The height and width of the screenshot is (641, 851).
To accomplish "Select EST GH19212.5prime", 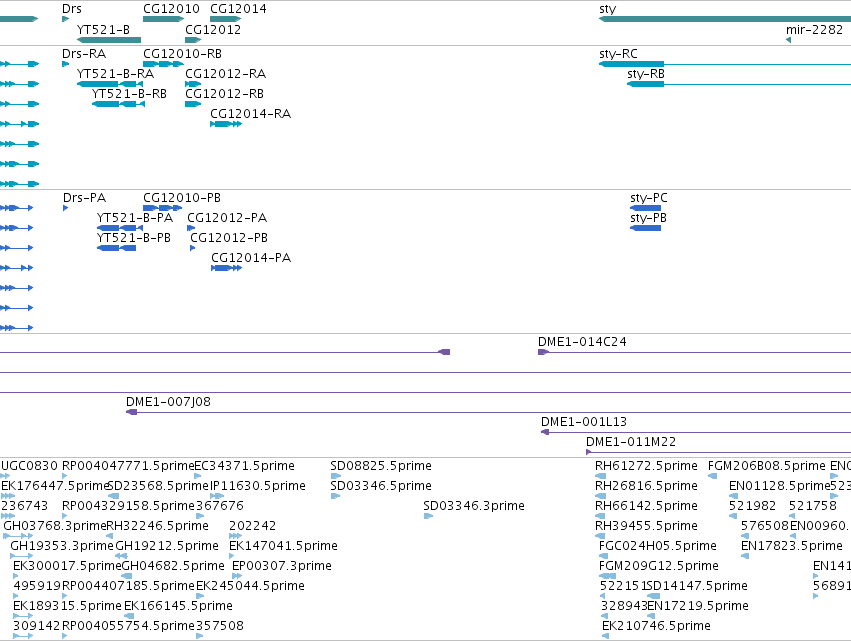I will click(x=167, y=546).
